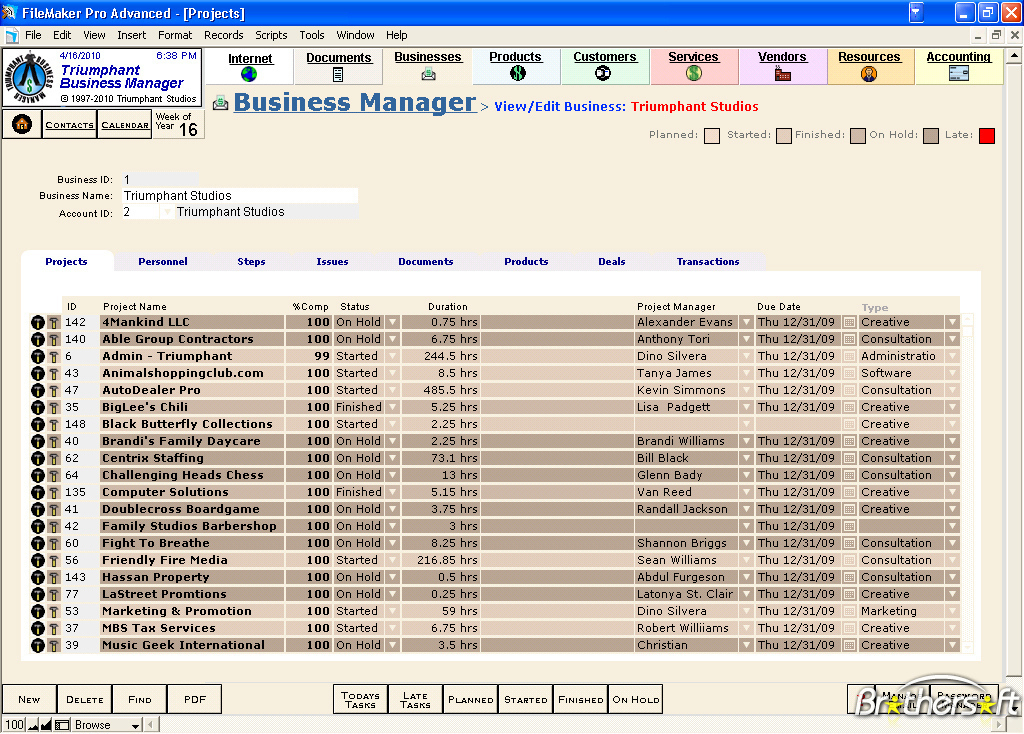Image resolution: width=1024 pixels, height=734 pixels.
Task: Click the trash icon for Centrix Staffing row
Action: pyautogui.click(x=55, y=458)
